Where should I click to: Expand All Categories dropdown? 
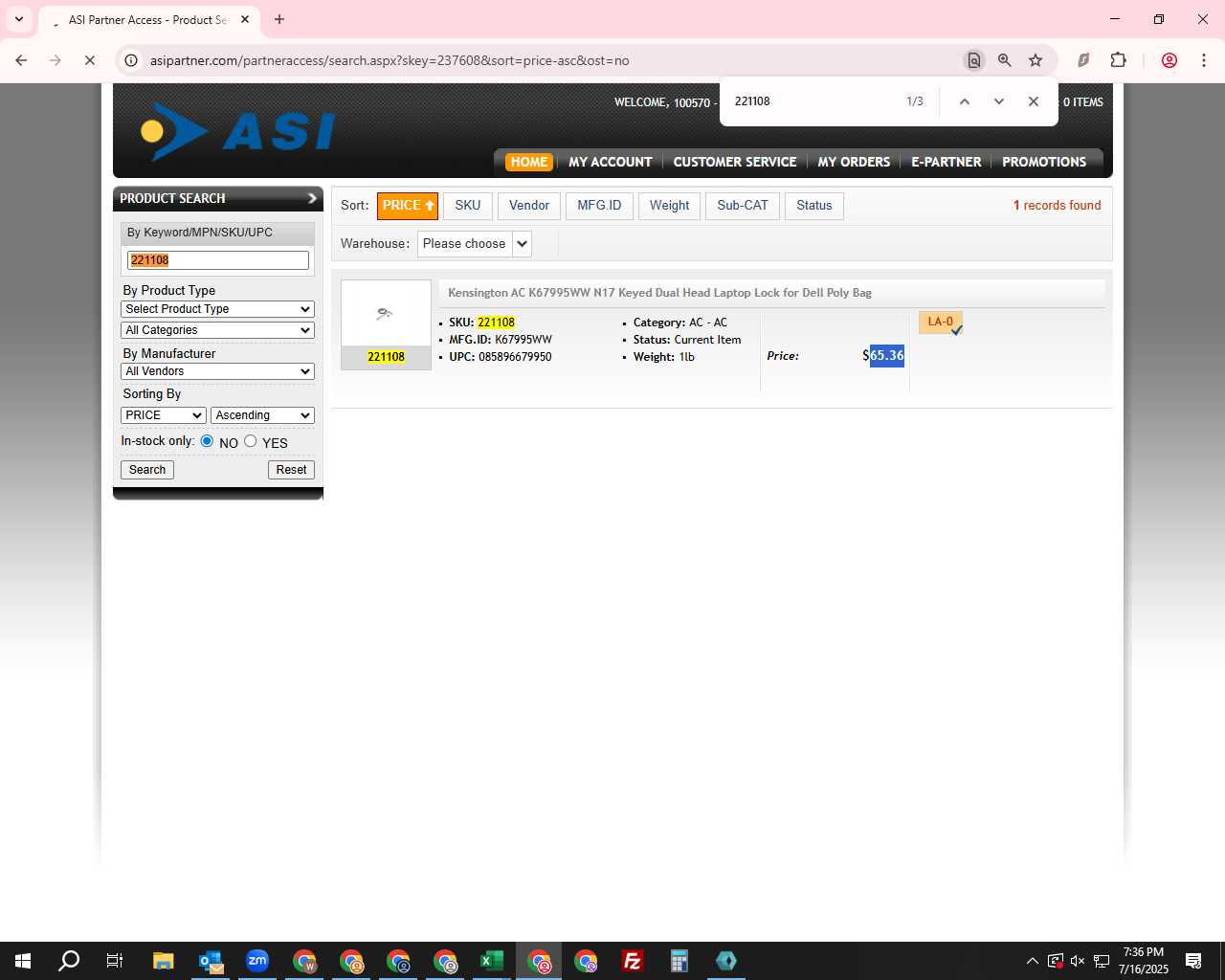(x=217, y=330)
